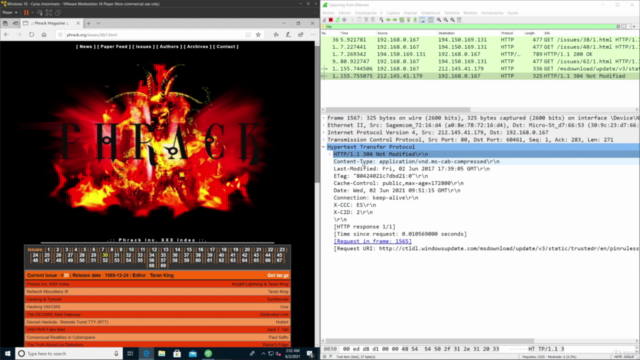Open Edge favorites hub

(x=276, y=35)
